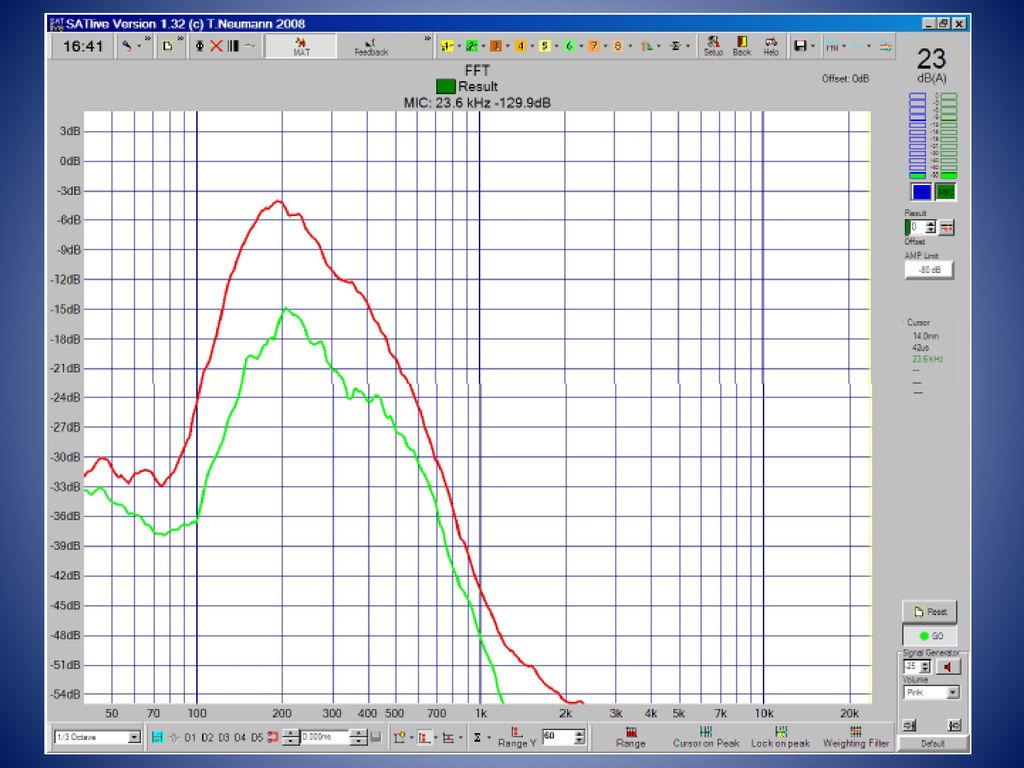
Task: Click the icon beside the Result offset spinner
Action: 946,227
